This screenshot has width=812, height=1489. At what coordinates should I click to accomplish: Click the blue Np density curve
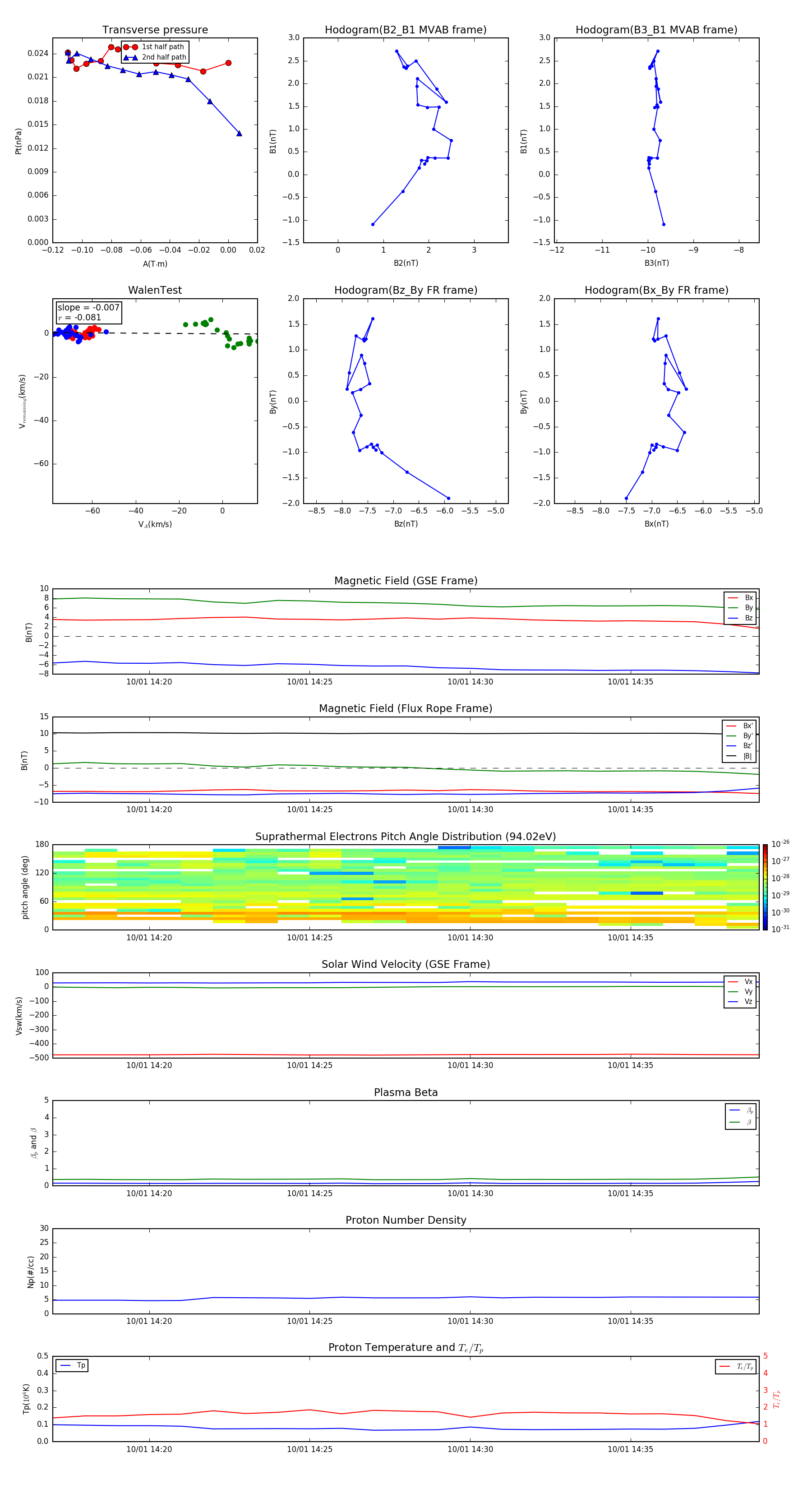pos(405,1298)
